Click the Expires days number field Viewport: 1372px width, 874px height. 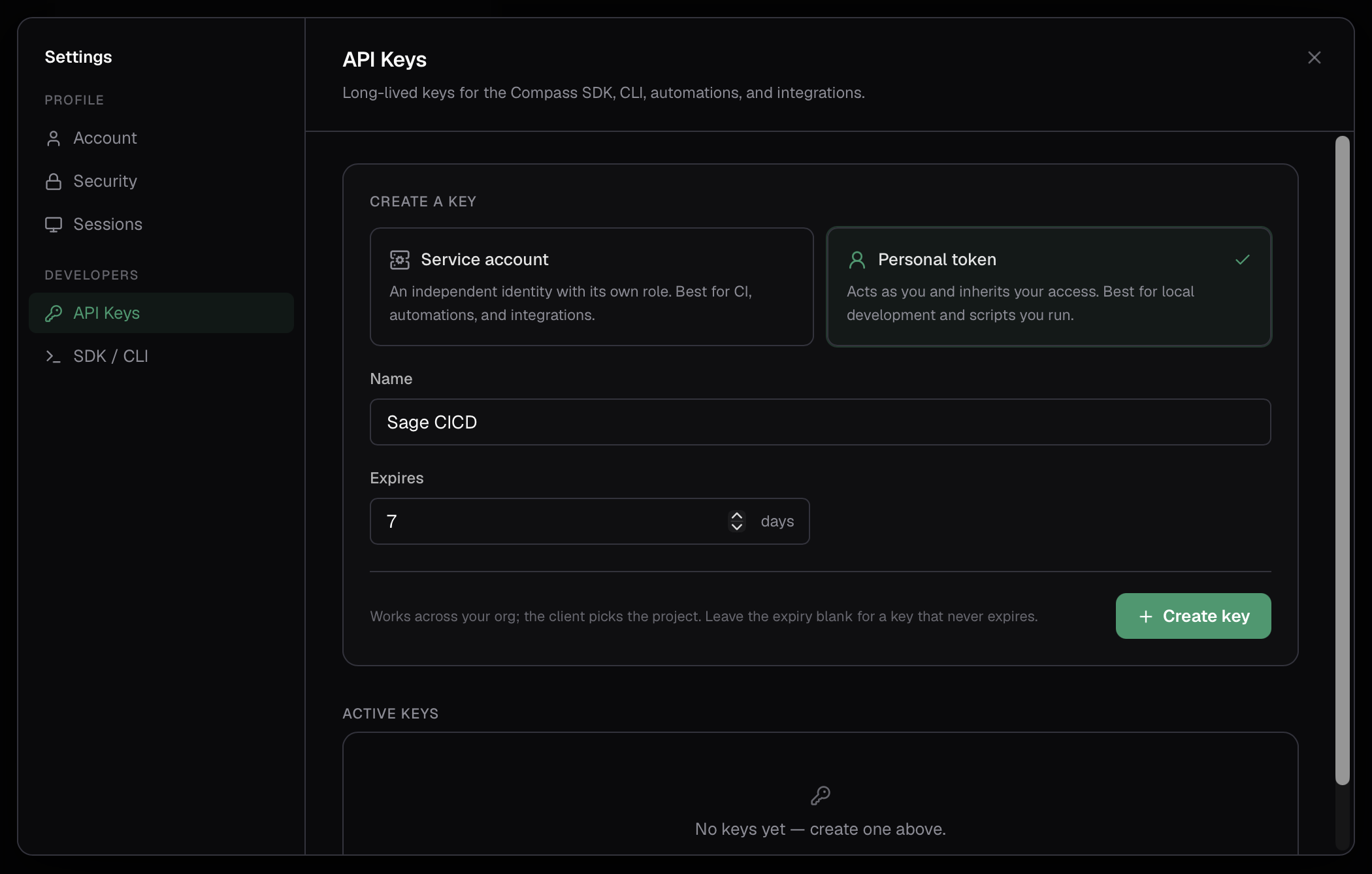[589, 521]
